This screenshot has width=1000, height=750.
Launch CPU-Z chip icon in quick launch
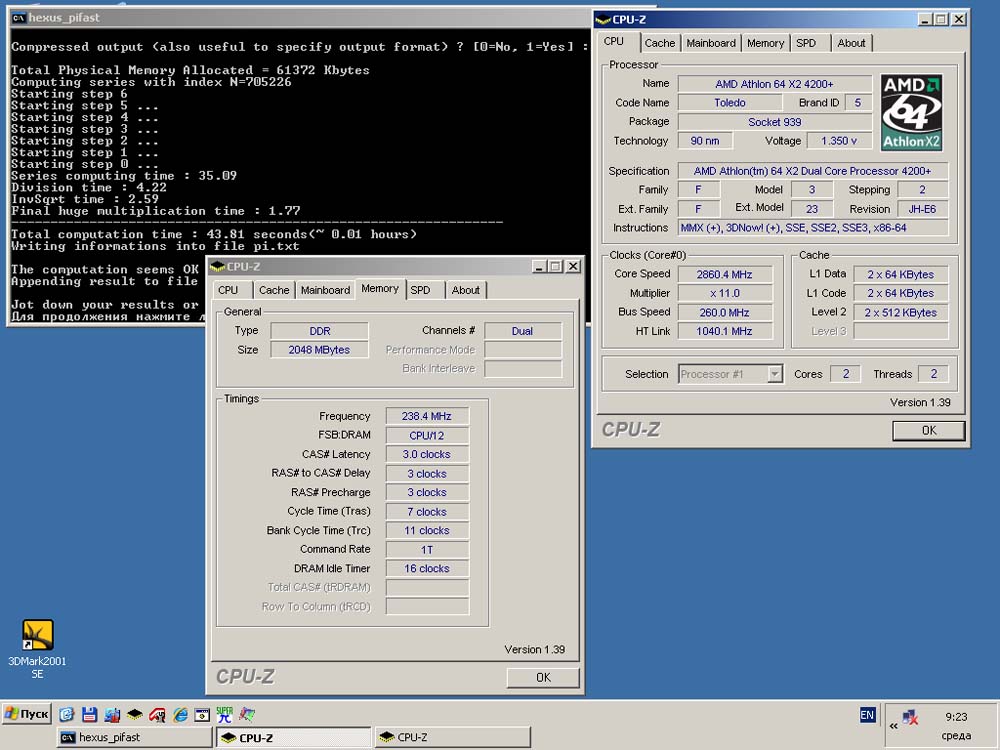tap(135, 714)
